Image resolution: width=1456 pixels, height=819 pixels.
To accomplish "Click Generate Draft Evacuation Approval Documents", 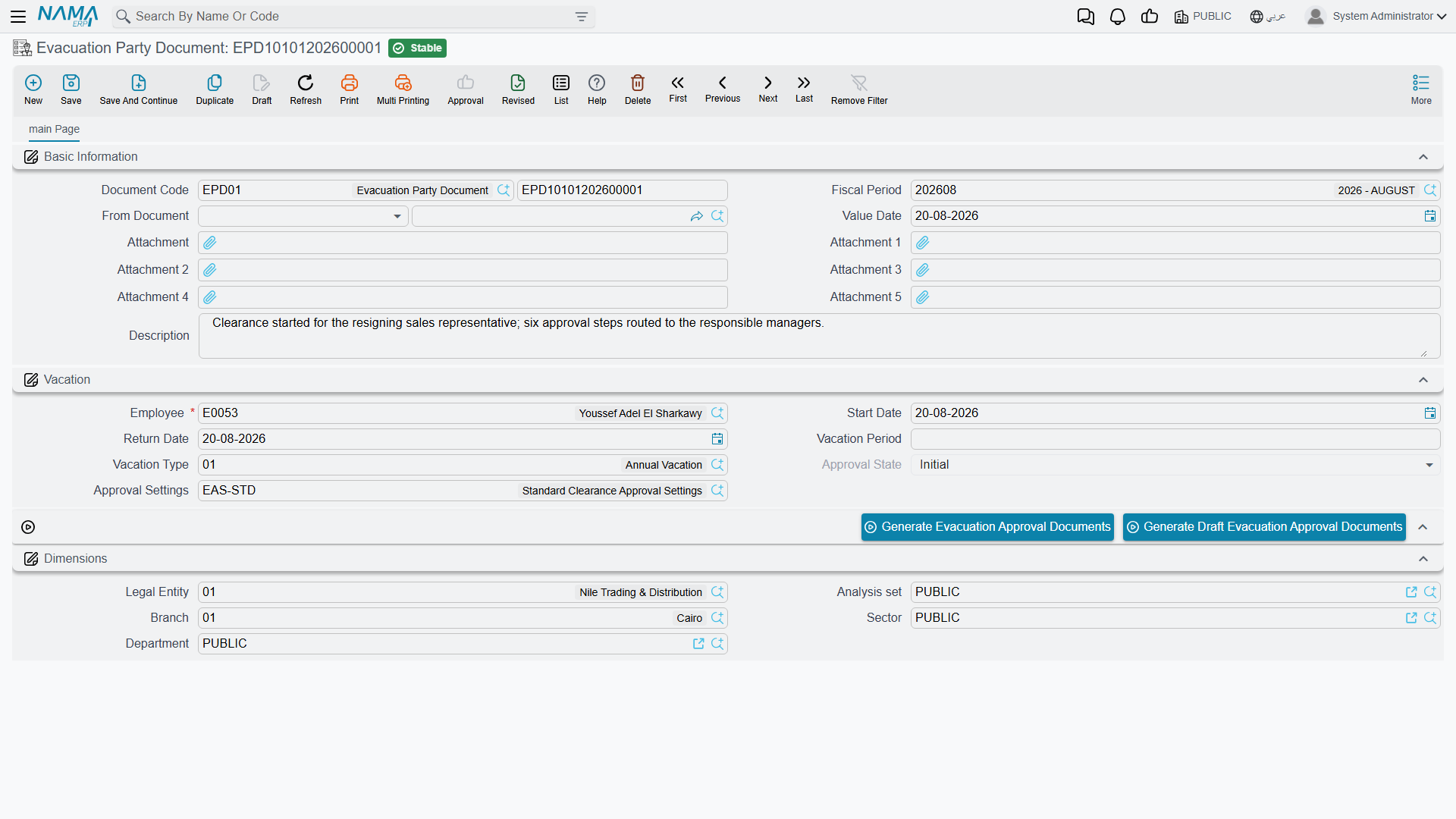I will pos(1264,527).
